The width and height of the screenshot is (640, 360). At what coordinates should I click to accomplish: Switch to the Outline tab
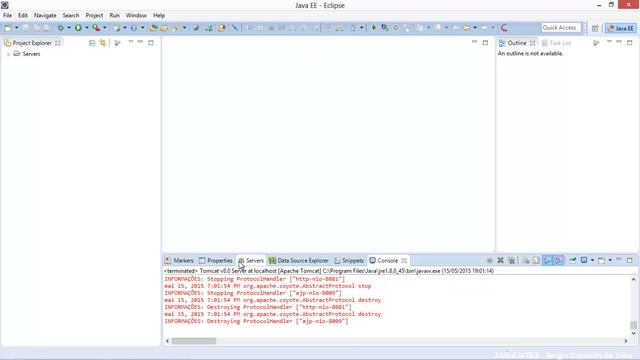(x=517, y=43)
